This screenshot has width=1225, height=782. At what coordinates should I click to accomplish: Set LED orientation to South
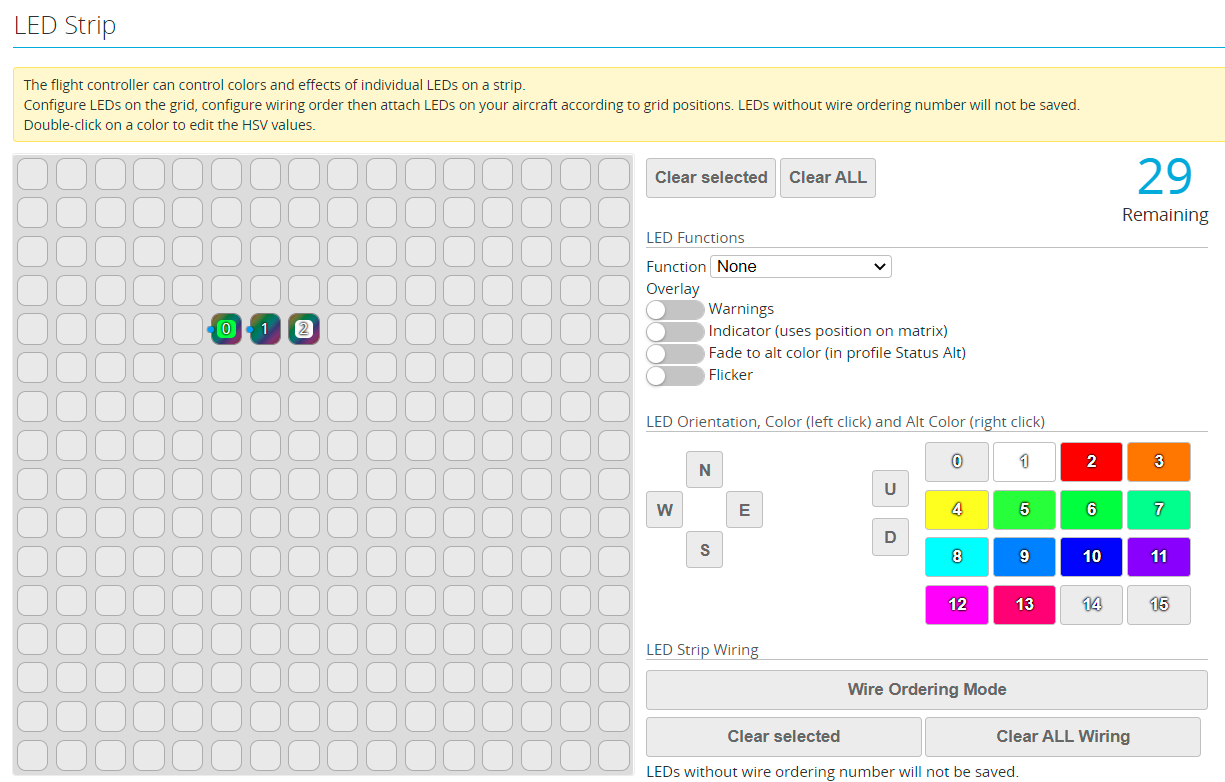pyautogui.click(x=704, y=550)
